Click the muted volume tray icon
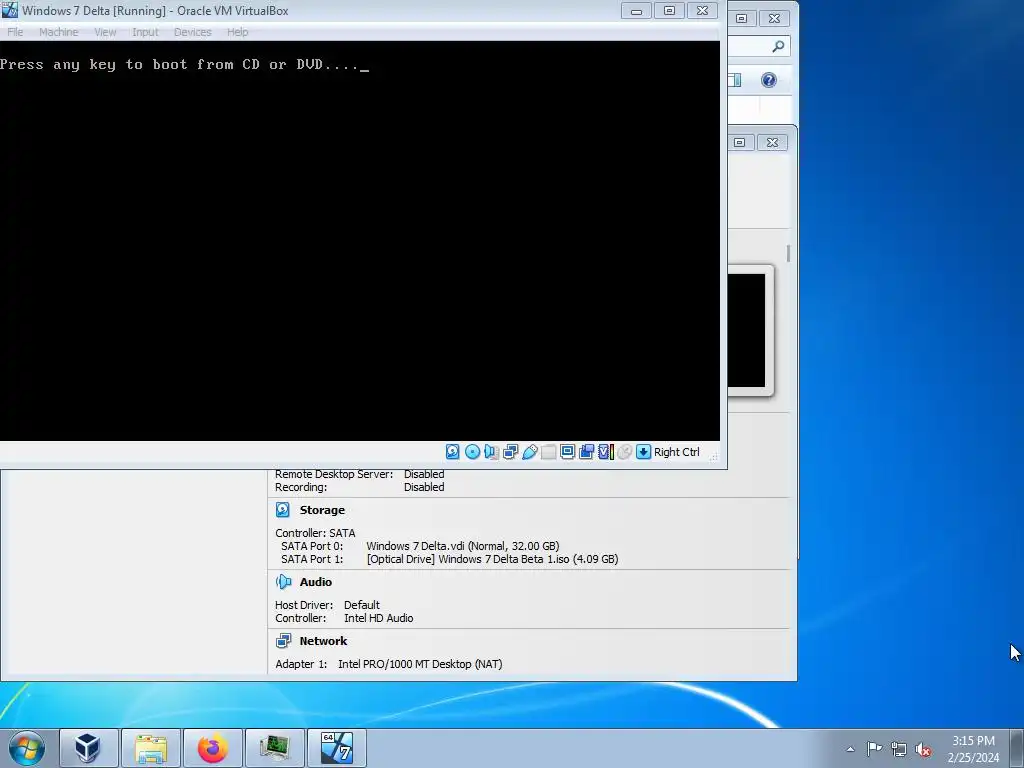Screen dimensions: 1024x768 point(923,749)
